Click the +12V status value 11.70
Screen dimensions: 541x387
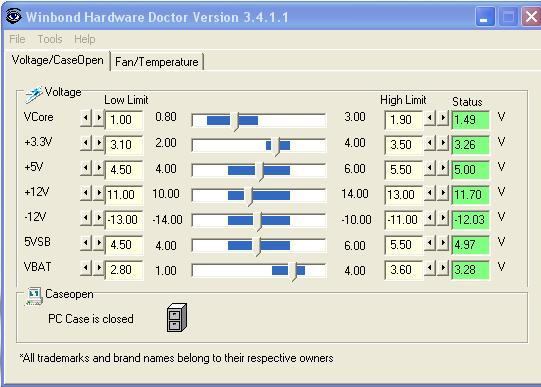pyautogui.click(x=471, y=195)
